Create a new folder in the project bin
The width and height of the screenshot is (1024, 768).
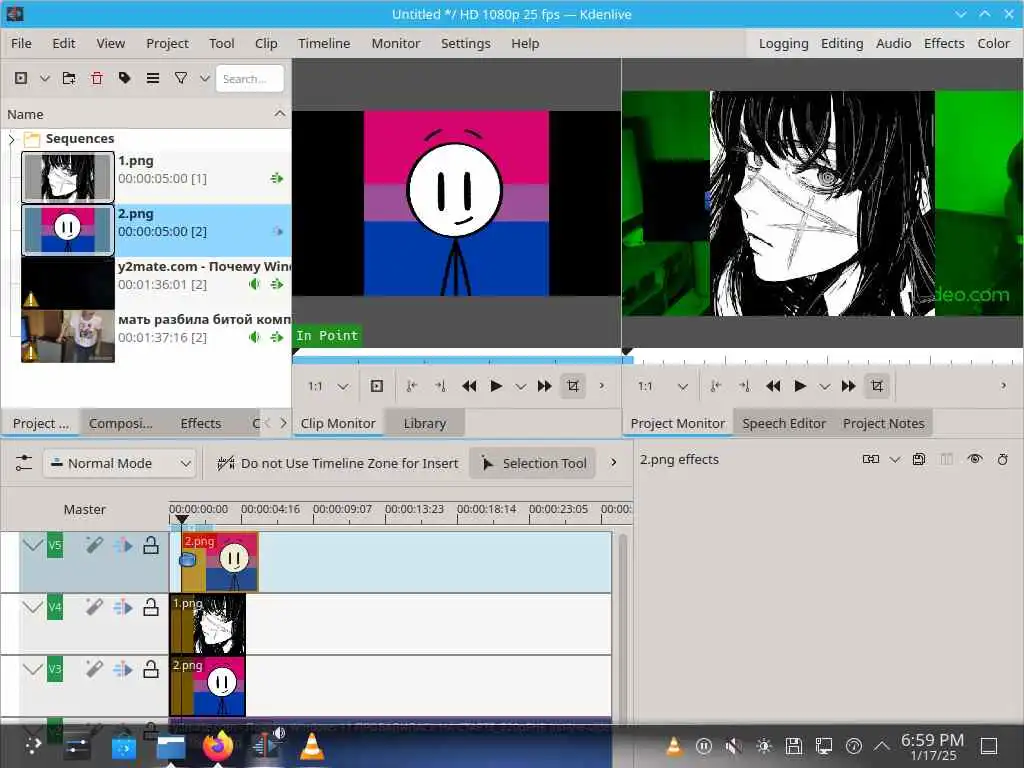(69, 78)
